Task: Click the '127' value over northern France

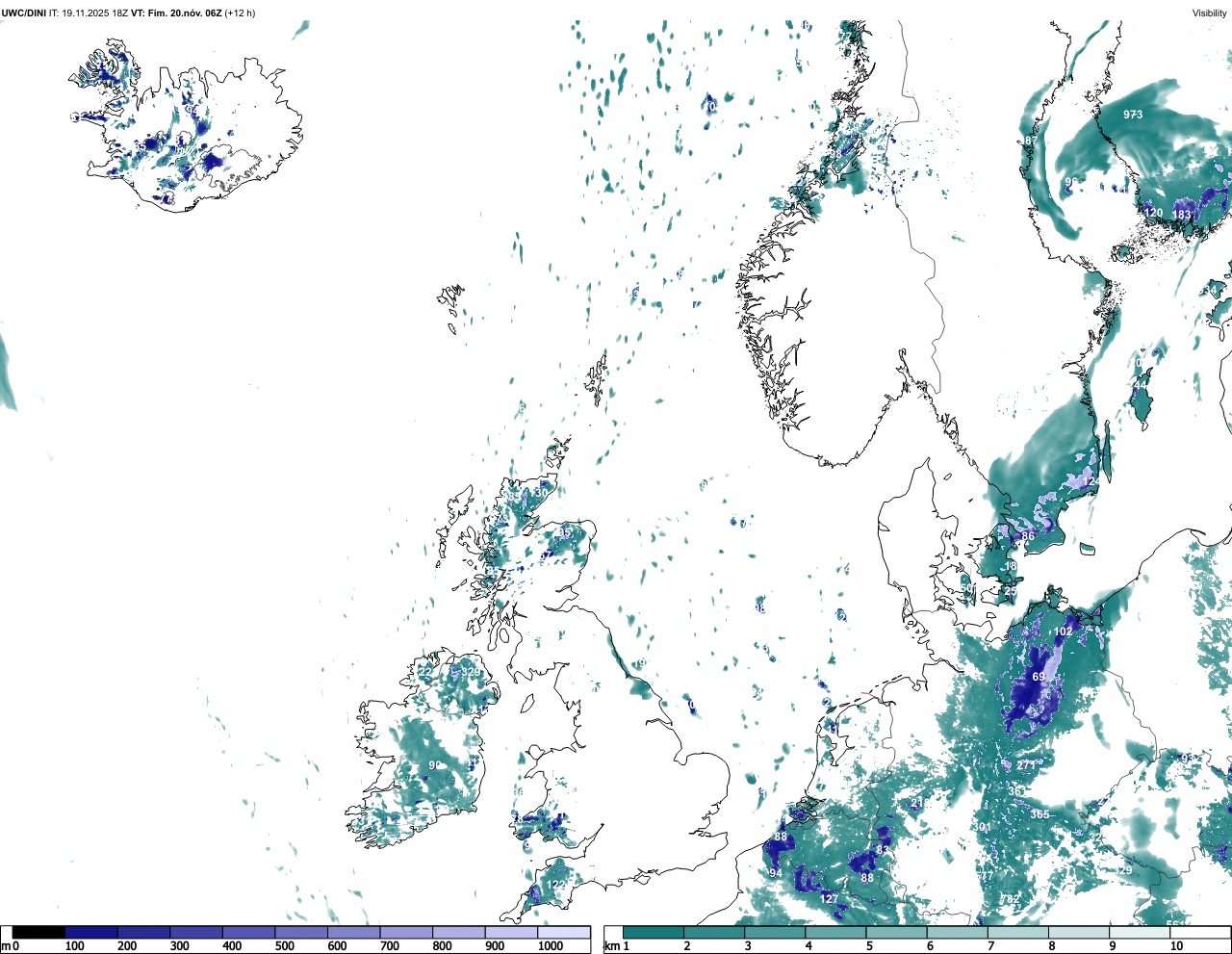Action: point(829,898)
